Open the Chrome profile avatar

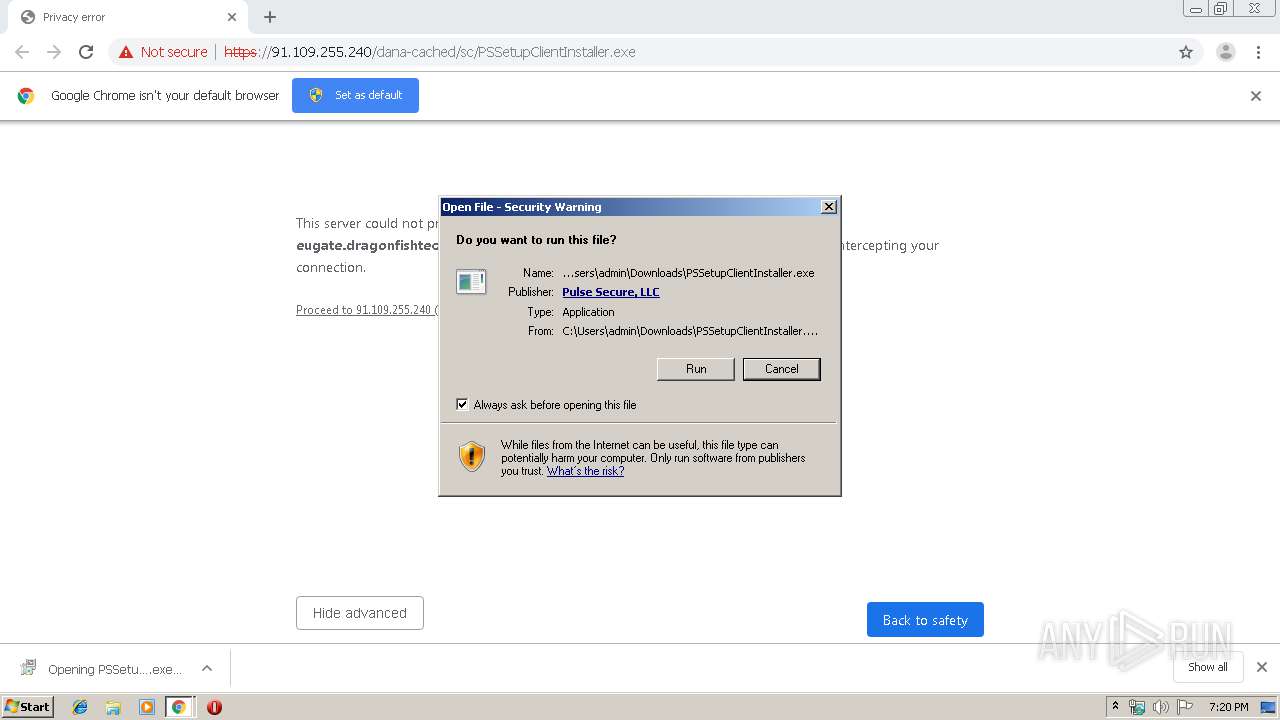[1226, 52]
